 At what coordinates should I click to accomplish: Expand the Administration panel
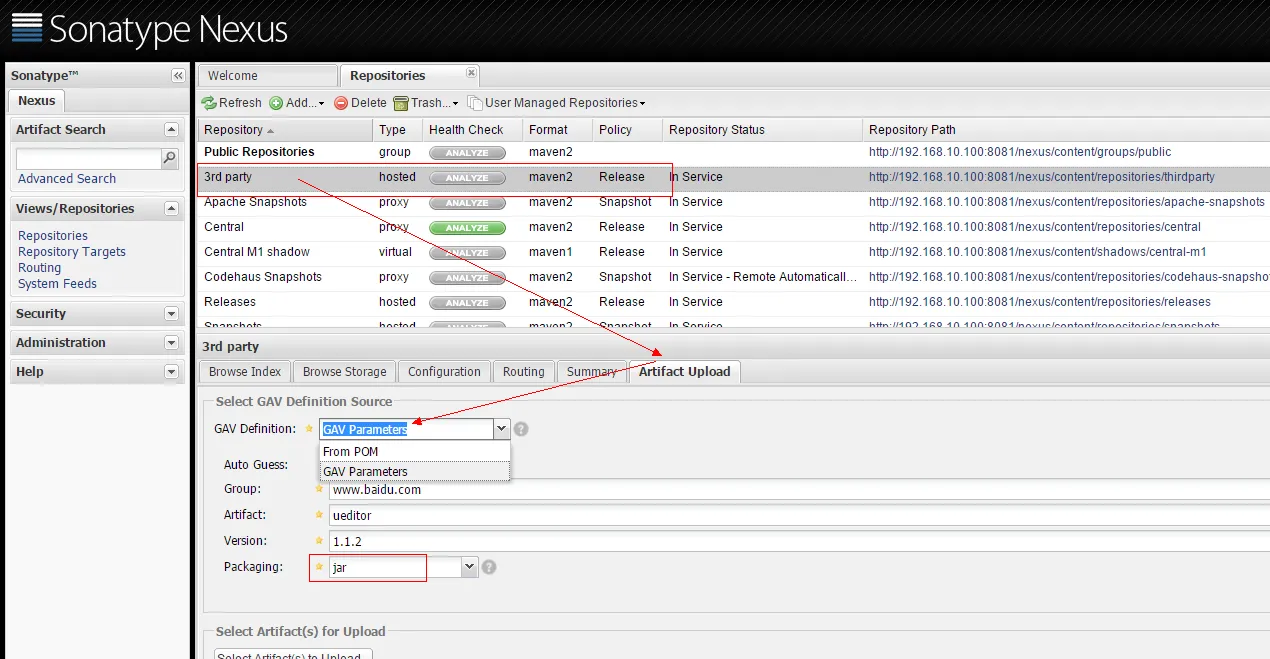[x=171, y=343]
